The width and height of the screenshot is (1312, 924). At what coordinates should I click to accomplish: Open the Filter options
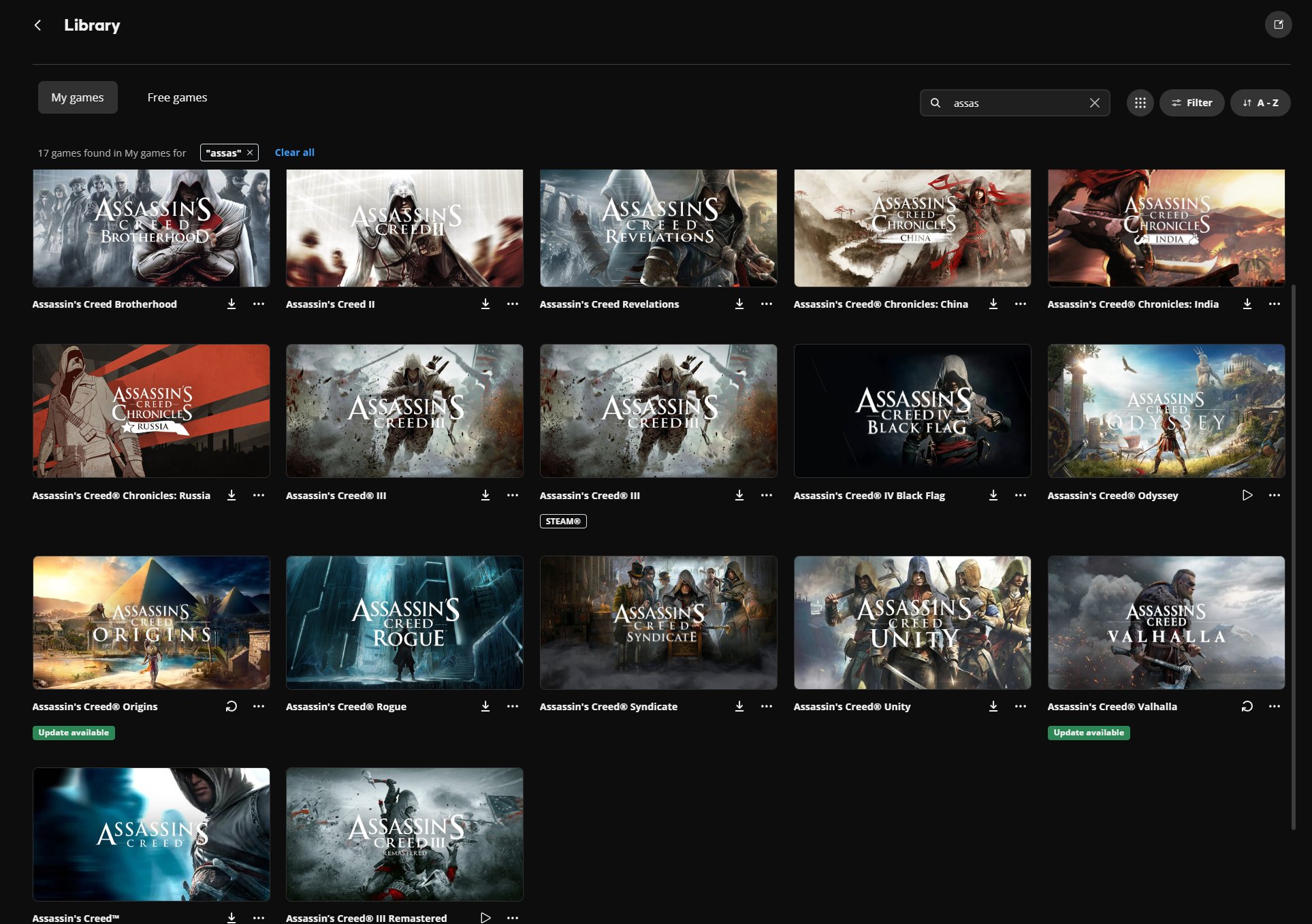tap(1191, 103)
